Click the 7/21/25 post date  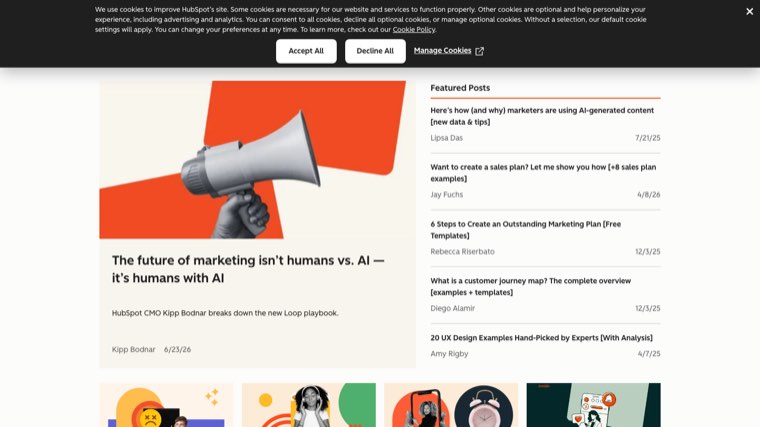[x=648, y=138]
